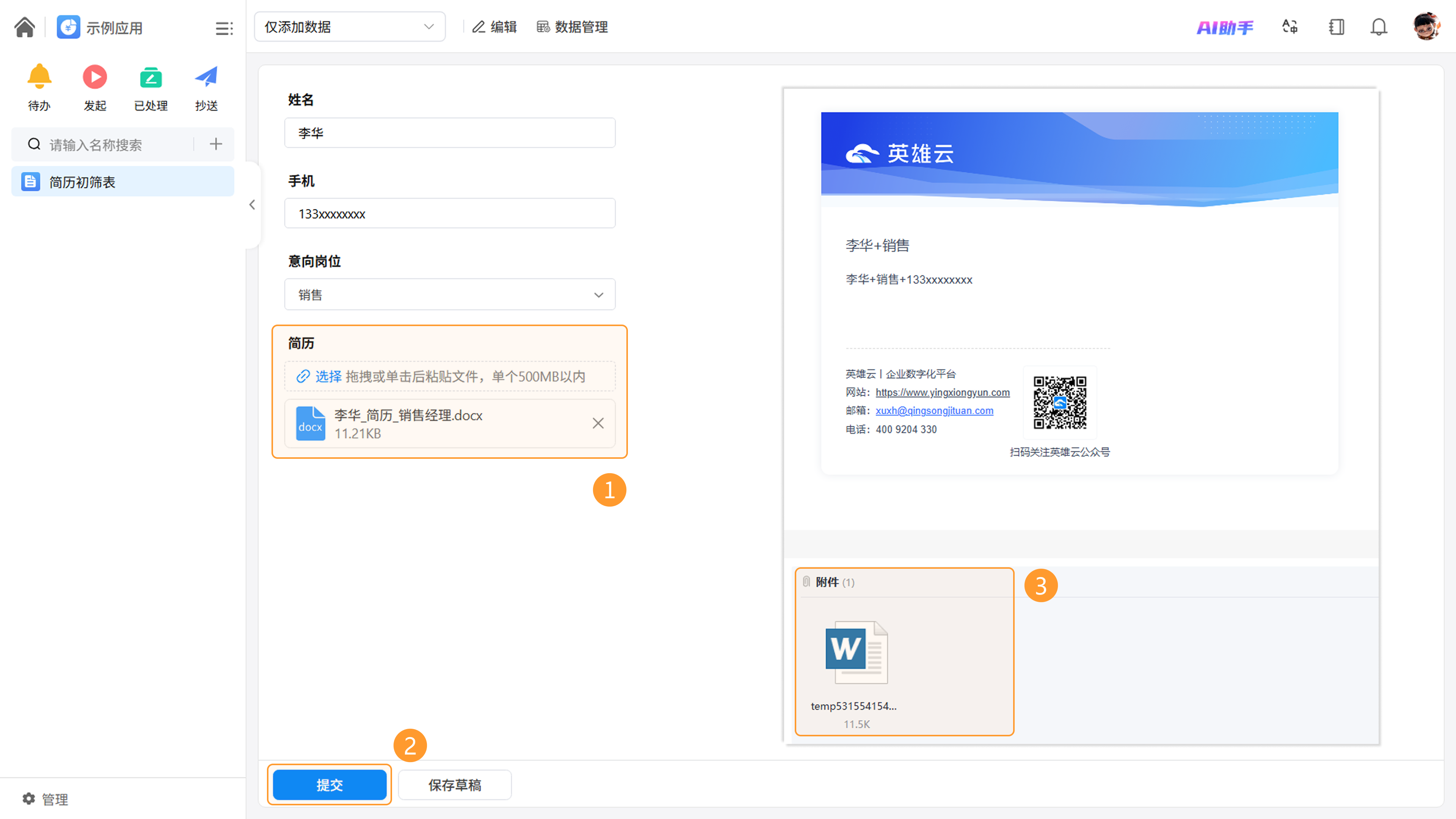Toggle the sidebar menu list icon
The width and height of the screenshot is (1456, 819).
click(224, 28)
